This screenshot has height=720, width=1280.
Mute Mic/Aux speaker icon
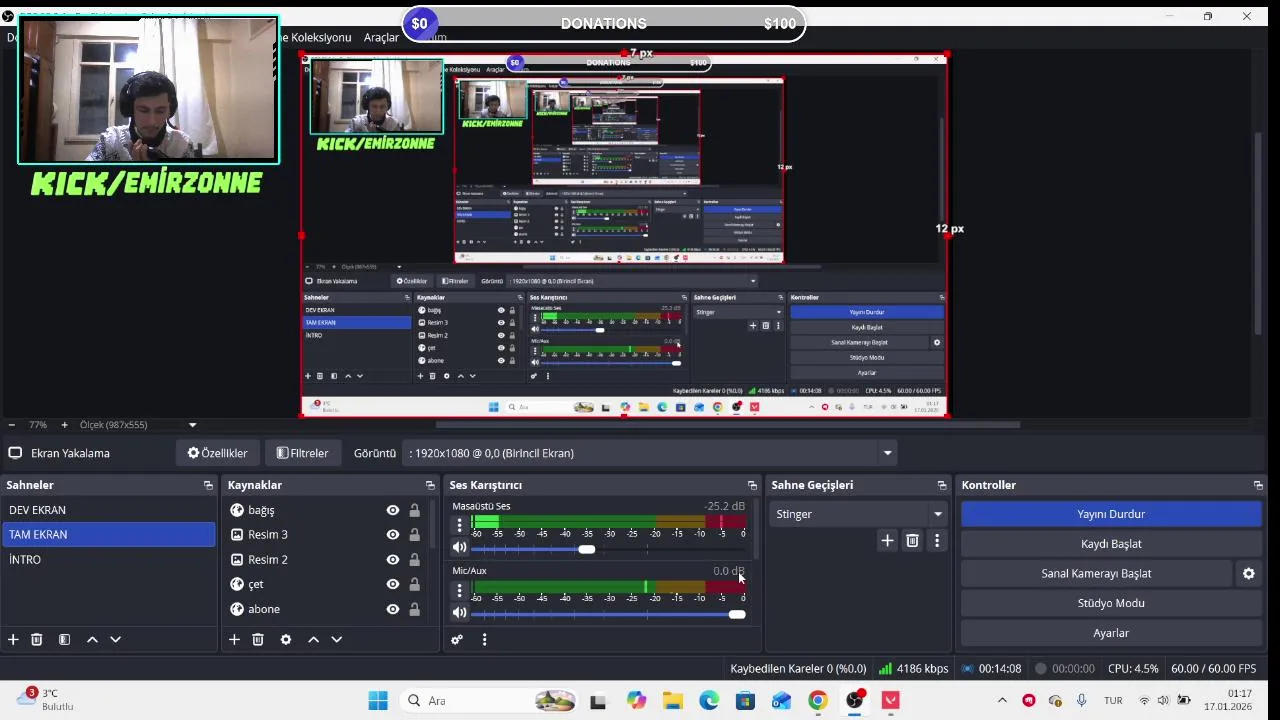tap(459, 613)
